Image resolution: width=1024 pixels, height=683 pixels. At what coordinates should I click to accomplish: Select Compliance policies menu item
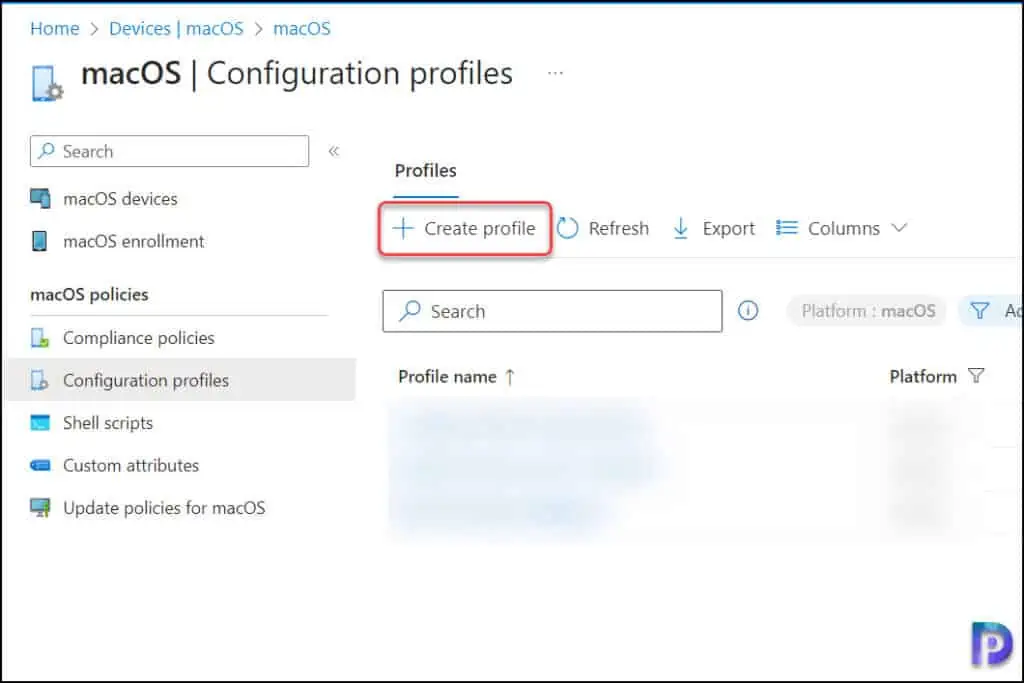(x=138, y=338)
